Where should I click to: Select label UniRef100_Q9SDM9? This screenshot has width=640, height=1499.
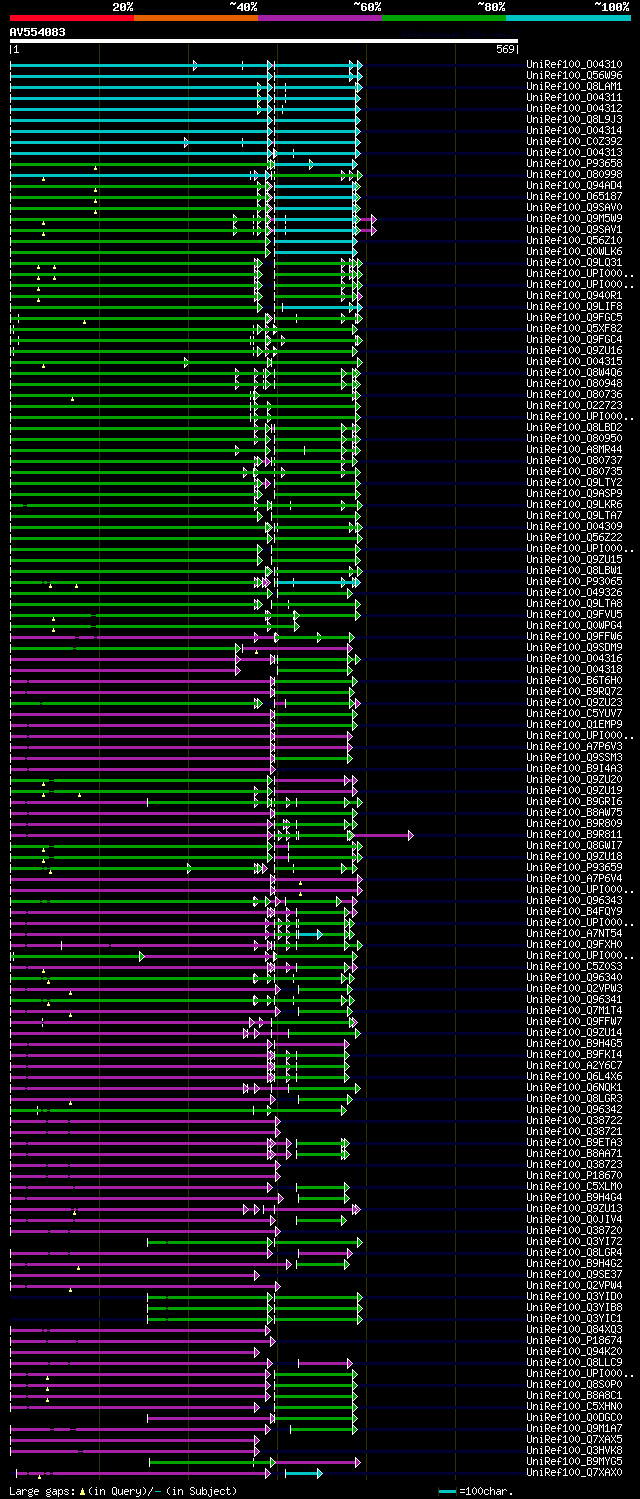574,647
